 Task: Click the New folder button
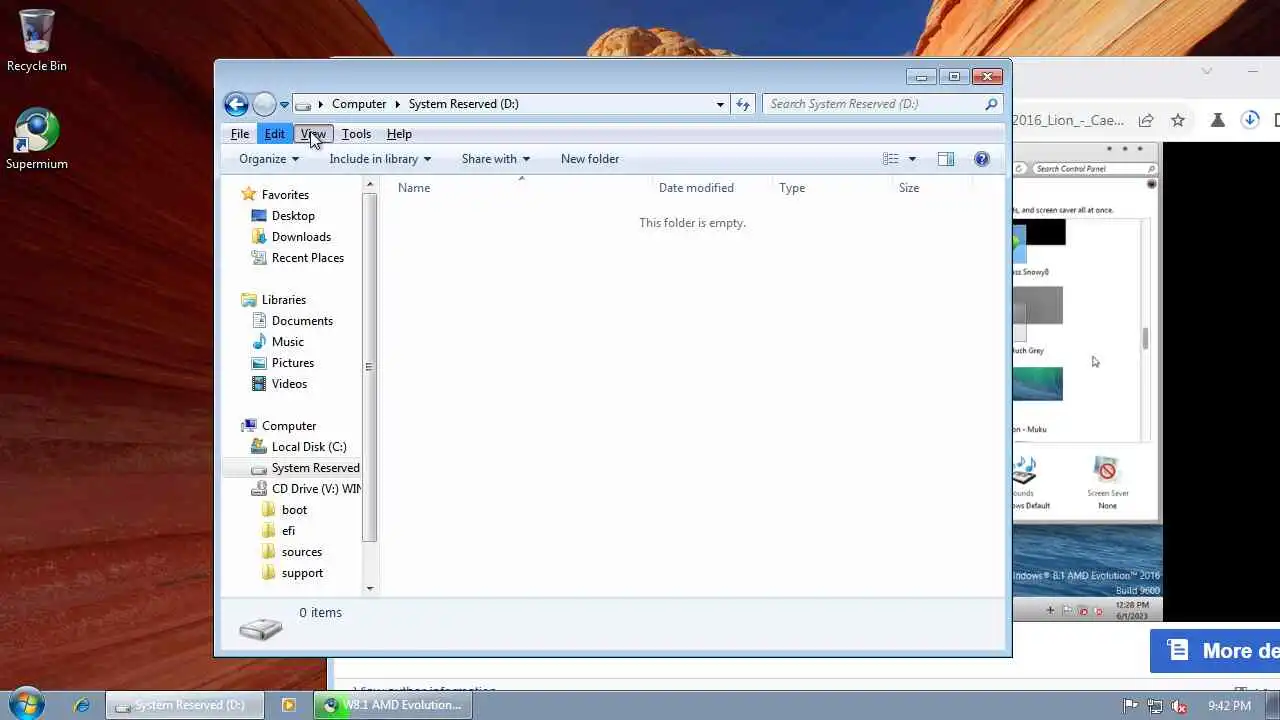(x=590, y=159)
